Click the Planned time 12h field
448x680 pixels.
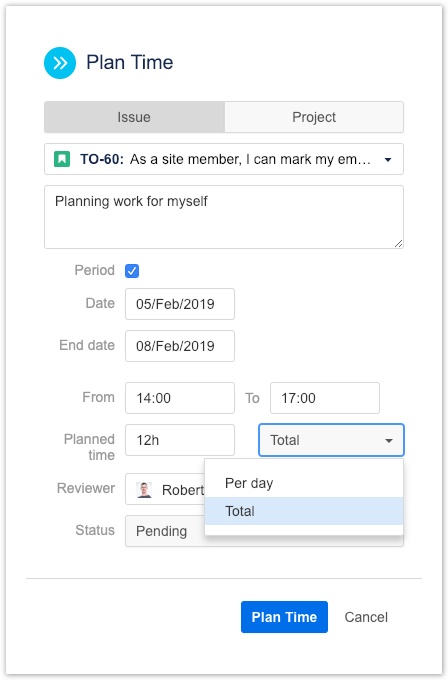click(180, 440)
